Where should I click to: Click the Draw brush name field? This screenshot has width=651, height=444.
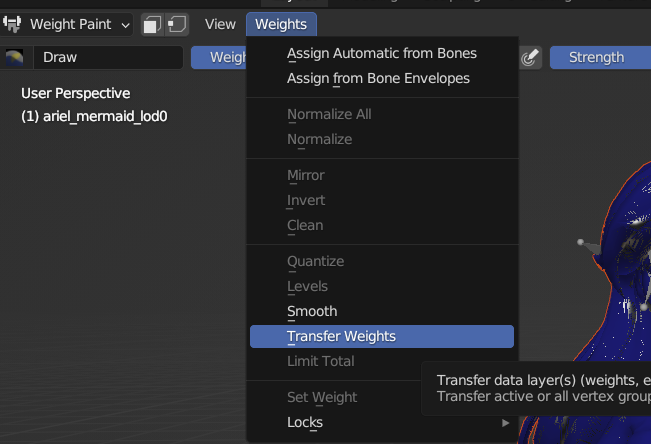coord(108,57)
